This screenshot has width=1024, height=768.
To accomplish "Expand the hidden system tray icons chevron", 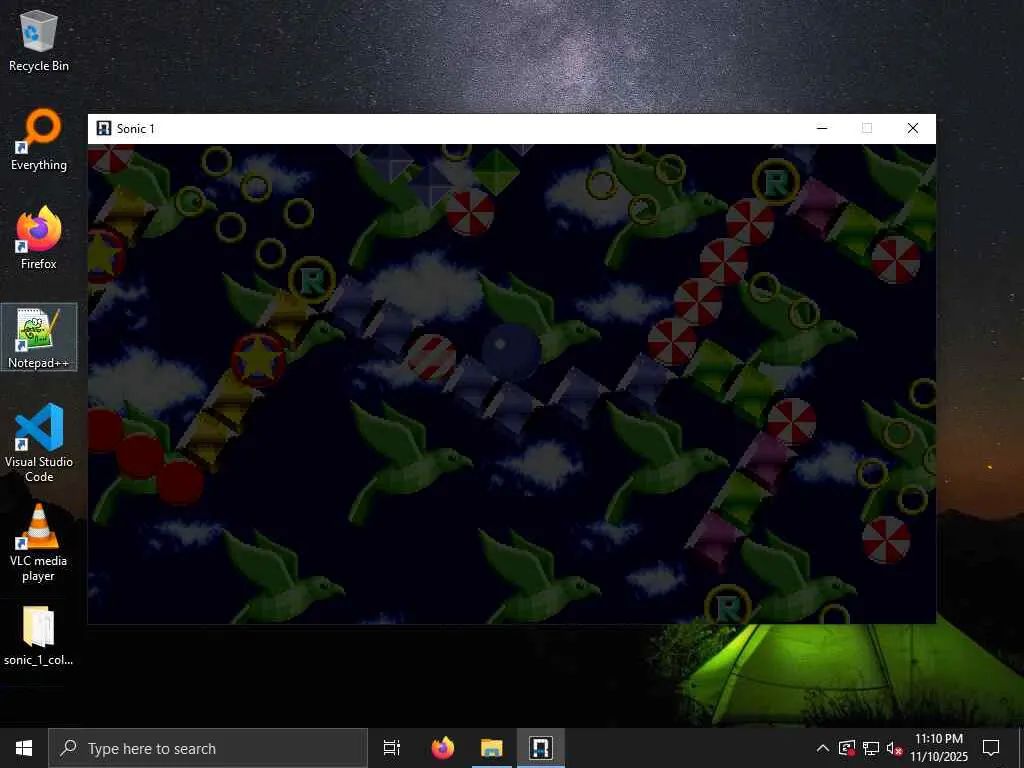I will (823, 748).
